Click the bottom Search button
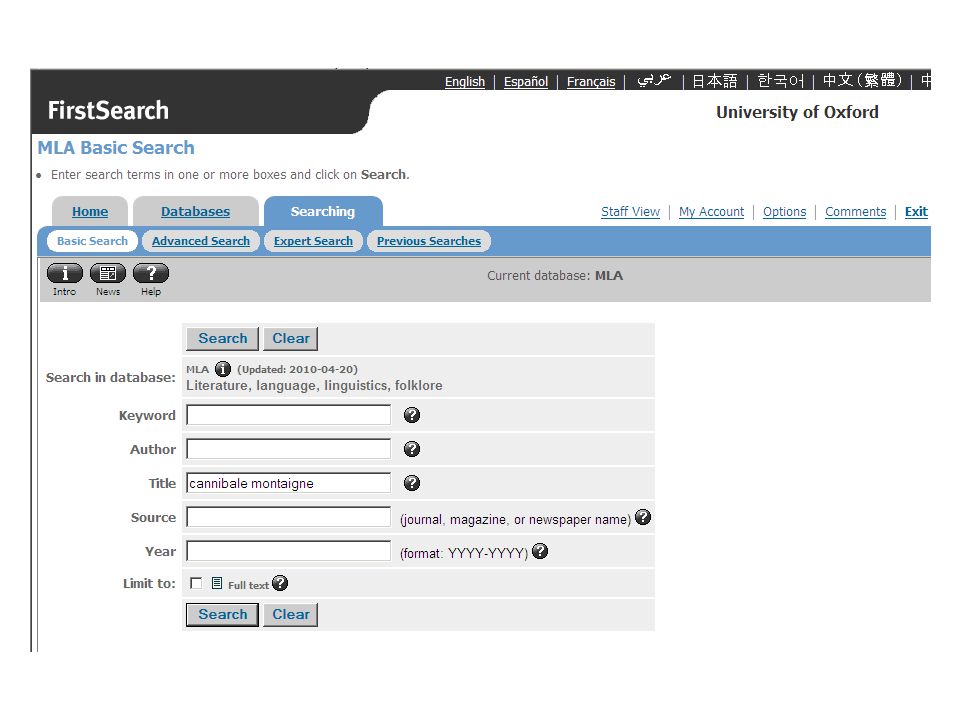This screenshot has height=720, width=960. [x=222, y=615]
